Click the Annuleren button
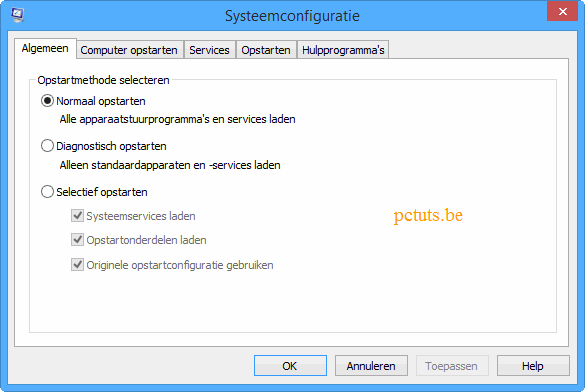Image resolution: width=585 pixels, height=392 pixels. coord(371,366)
